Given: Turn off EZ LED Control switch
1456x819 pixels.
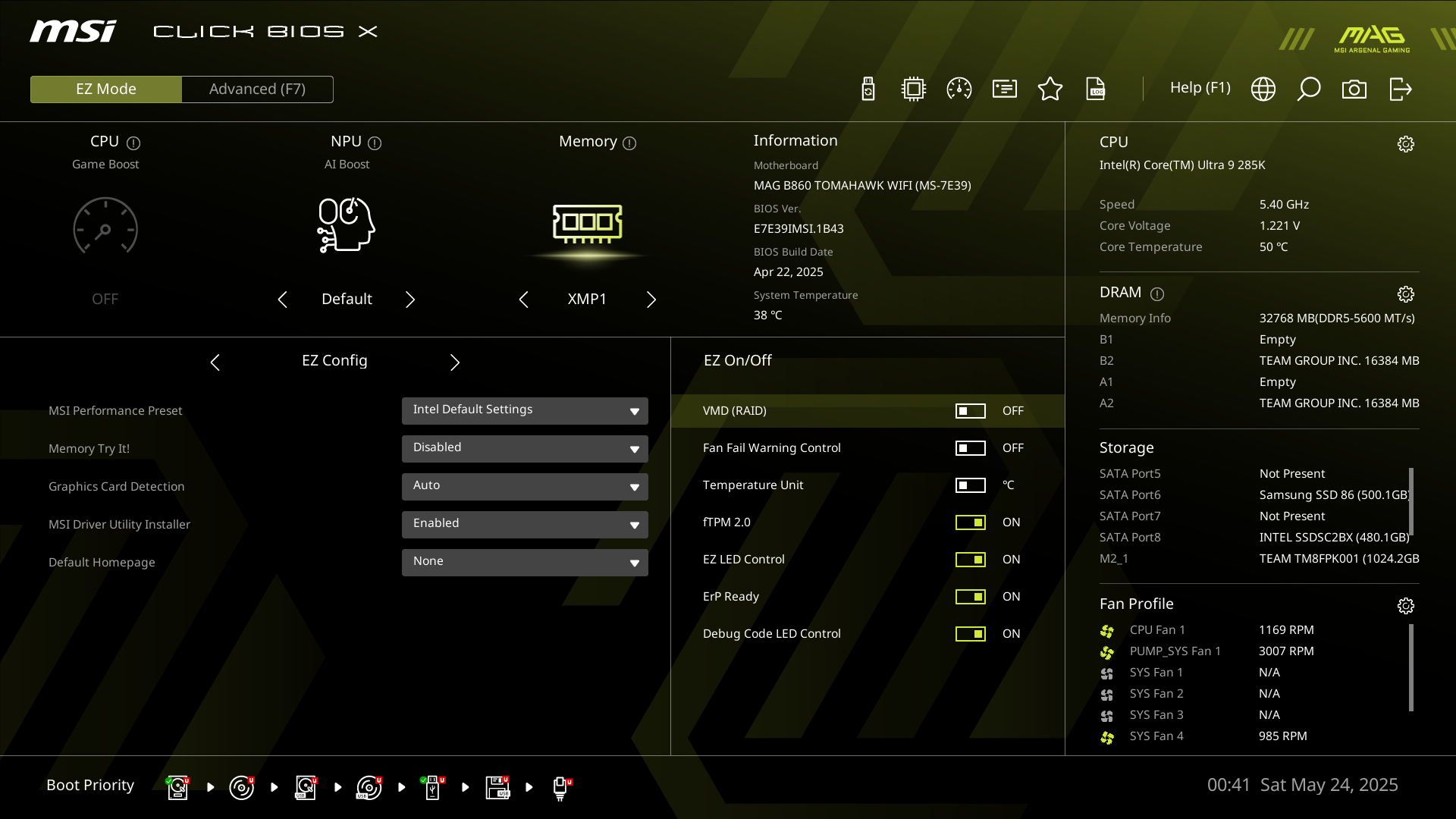Looking at the screenshot, I should pyautogui.click(x=970, y=560).
